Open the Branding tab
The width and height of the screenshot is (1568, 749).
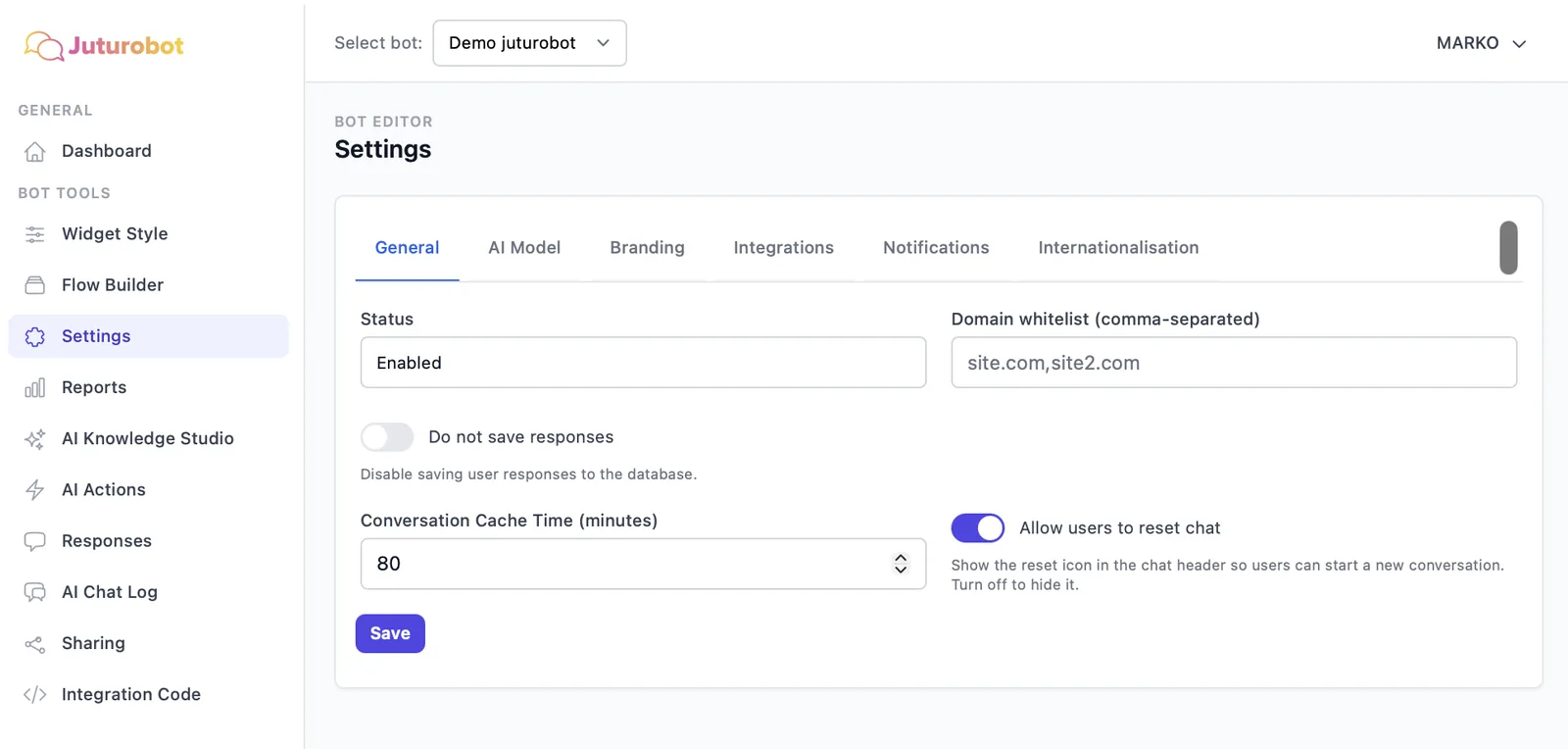647,248
